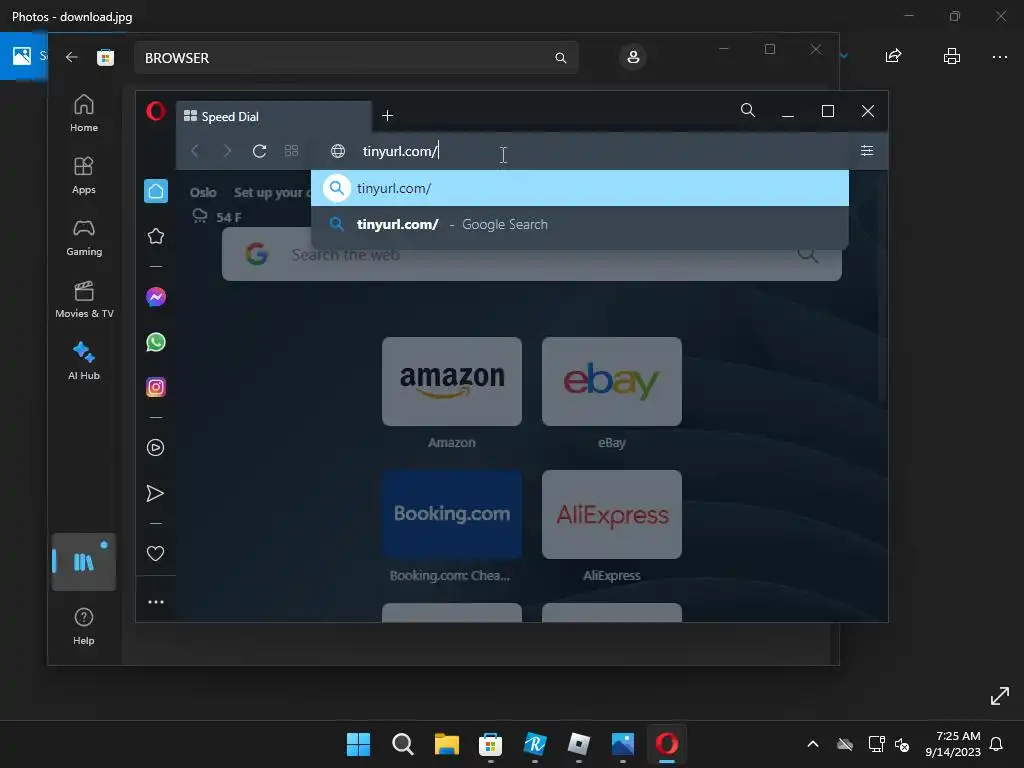
Task: Select tinyurl.com/ Google Search suggestion
Action: coord(580,224)
